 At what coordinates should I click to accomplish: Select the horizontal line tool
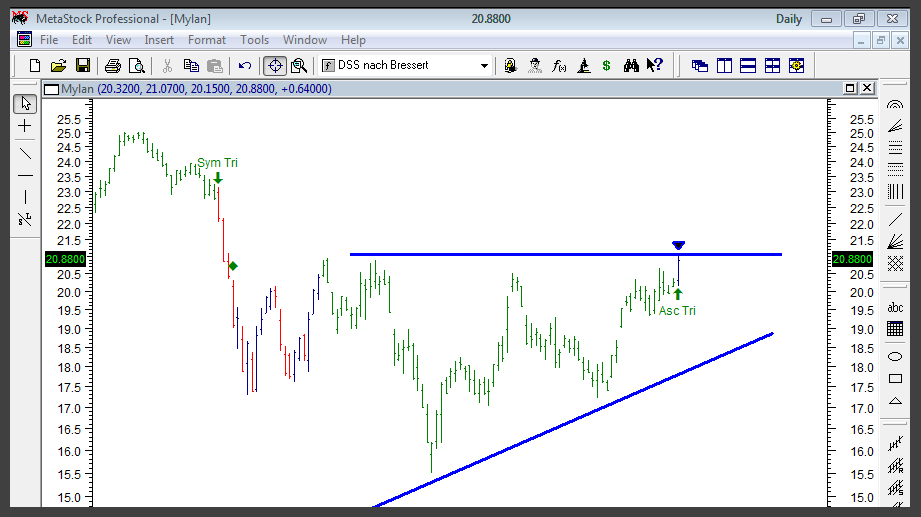(25, 176)
